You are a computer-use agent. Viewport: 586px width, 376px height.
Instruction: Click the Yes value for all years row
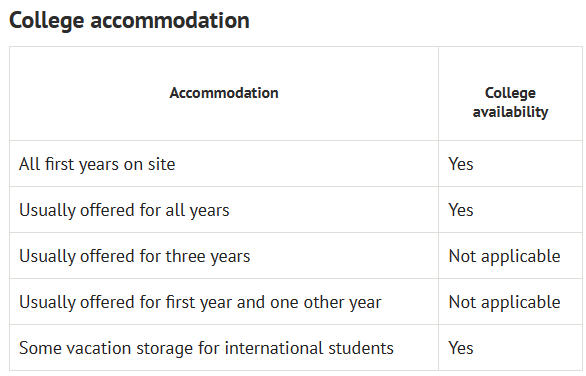[461, 210]
